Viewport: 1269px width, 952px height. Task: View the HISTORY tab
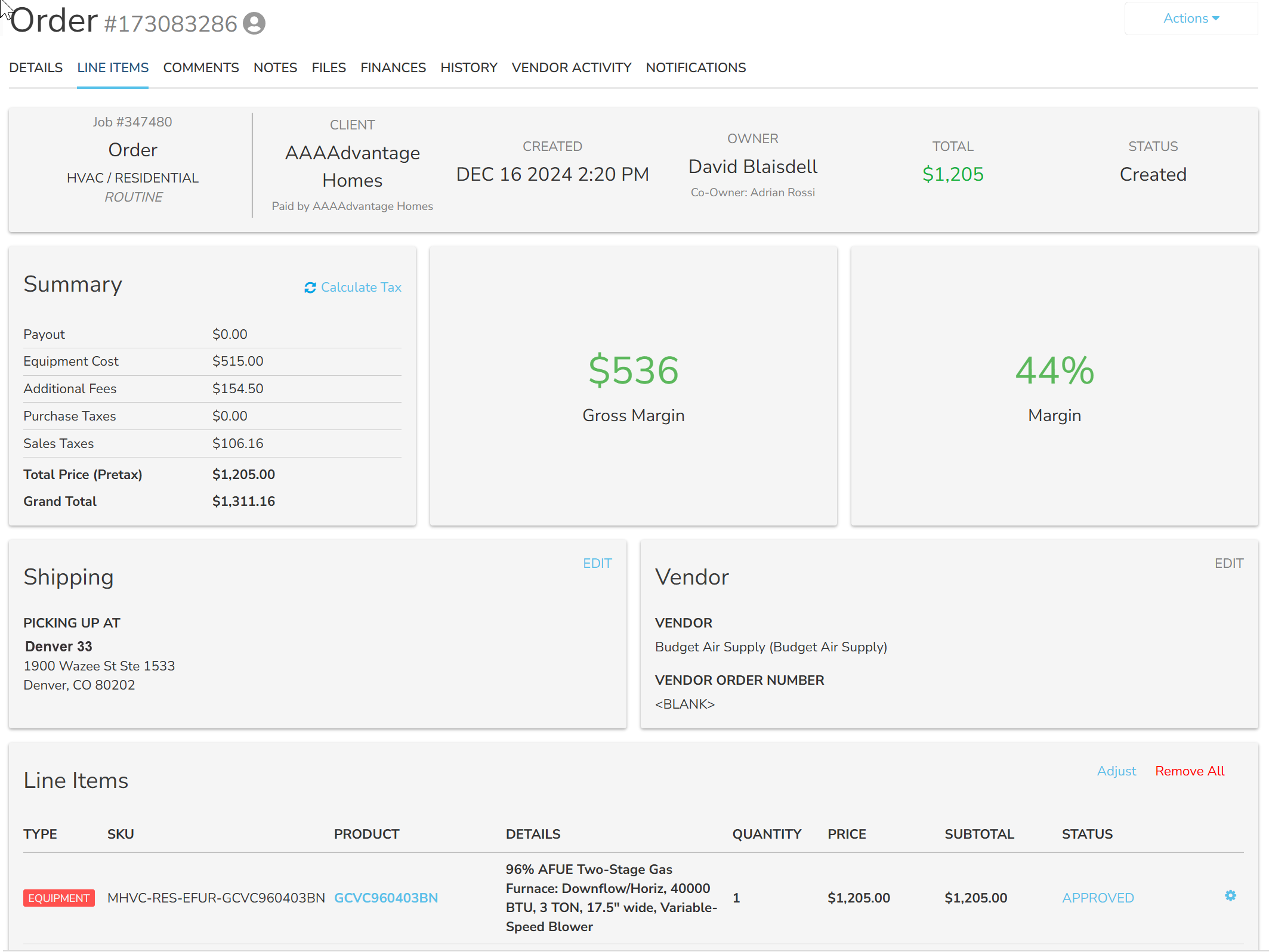pos(469,67)
